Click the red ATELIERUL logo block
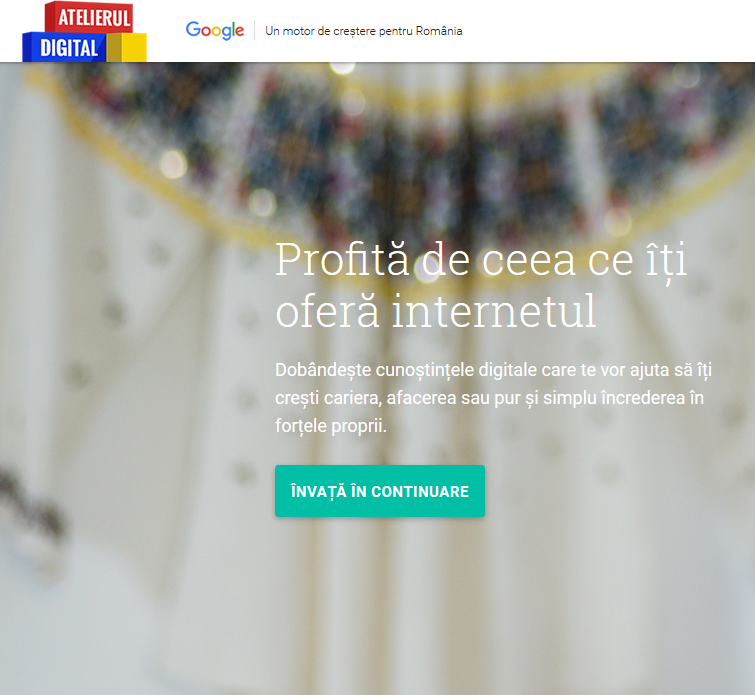This screenshot has height=695, width=755. click(89, 17)
